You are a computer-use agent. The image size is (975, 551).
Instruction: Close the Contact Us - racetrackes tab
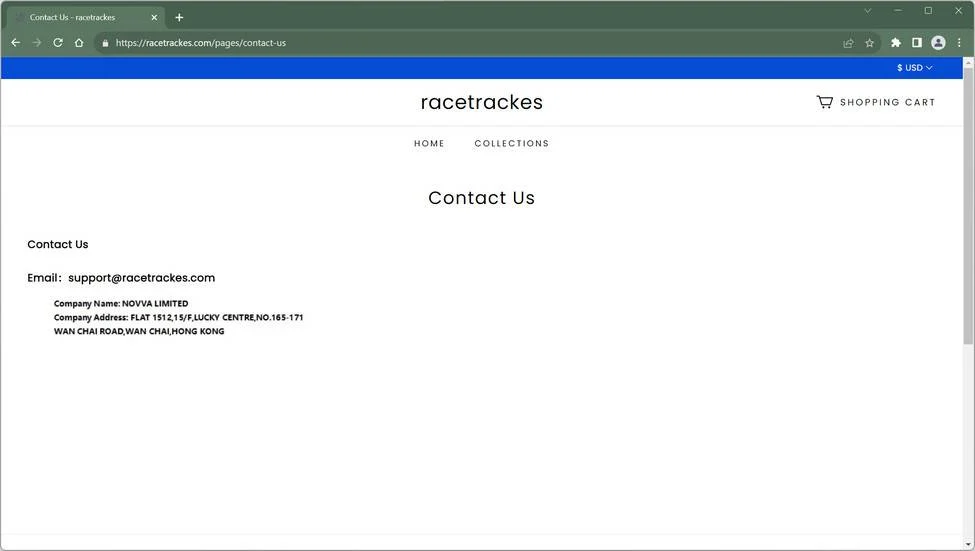tap(154, 17)
